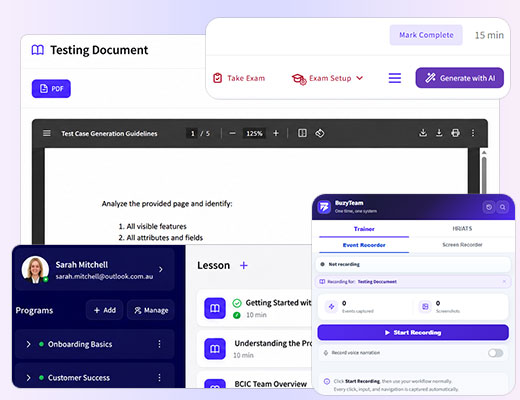
Task: Click the hamburger list icon beside Exam Setup
Action: tap(395, 78)
